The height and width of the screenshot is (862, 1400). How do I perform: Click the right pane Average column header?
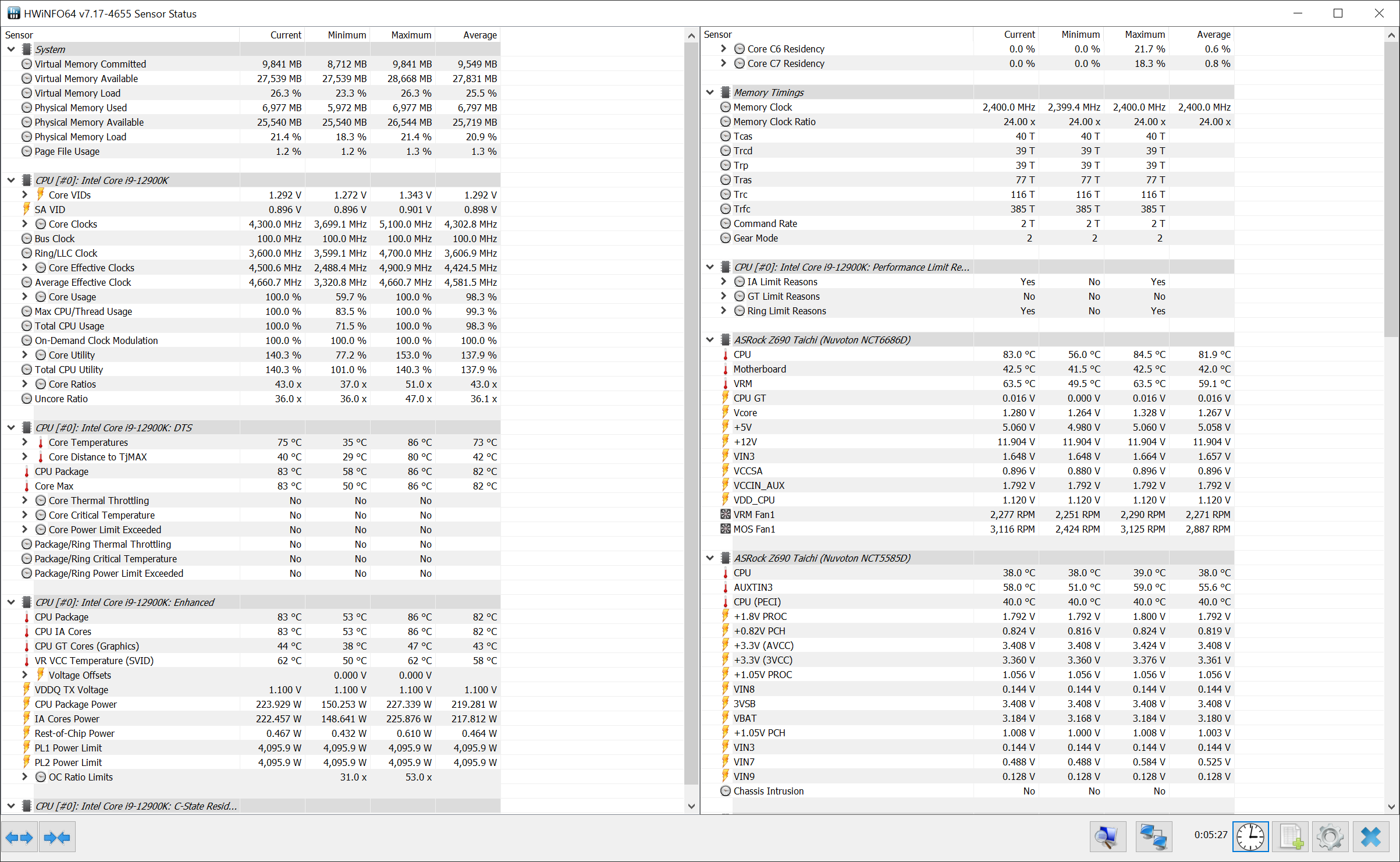click(1202, 34)
